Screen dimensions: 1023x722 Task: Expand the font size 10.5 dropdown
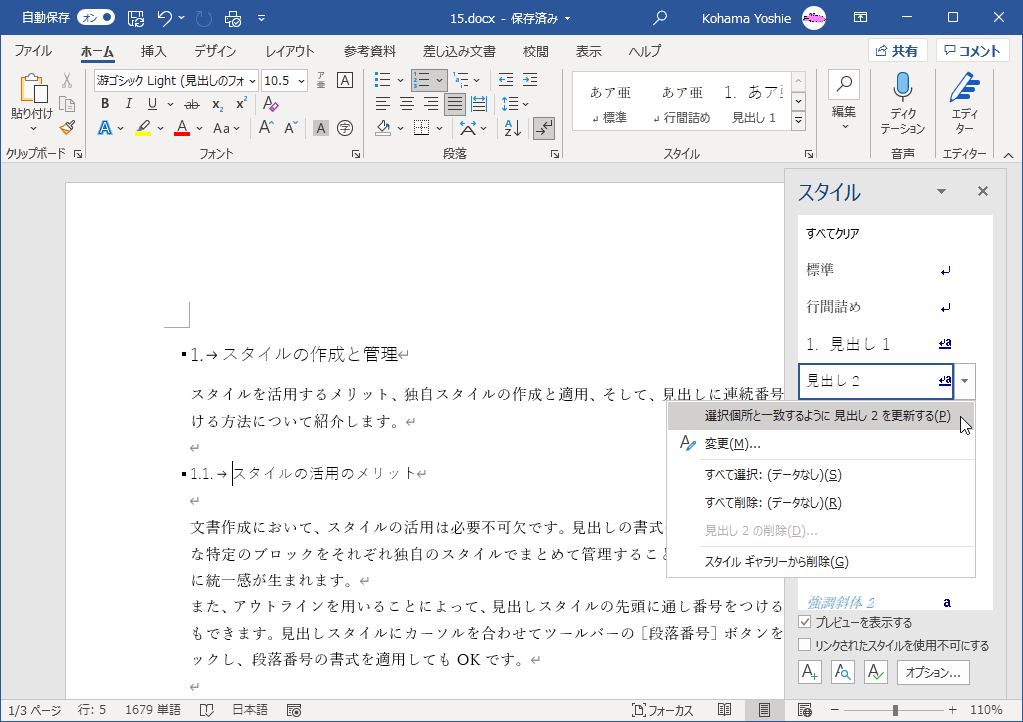[301, 80]
